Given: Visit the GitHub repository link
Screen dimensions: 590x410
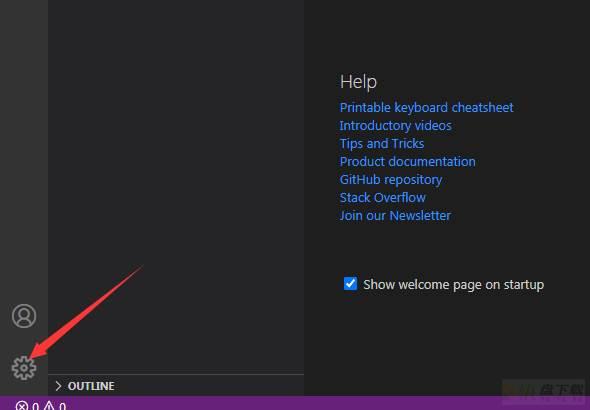Looking at the screenshot, I should [391, 180].
